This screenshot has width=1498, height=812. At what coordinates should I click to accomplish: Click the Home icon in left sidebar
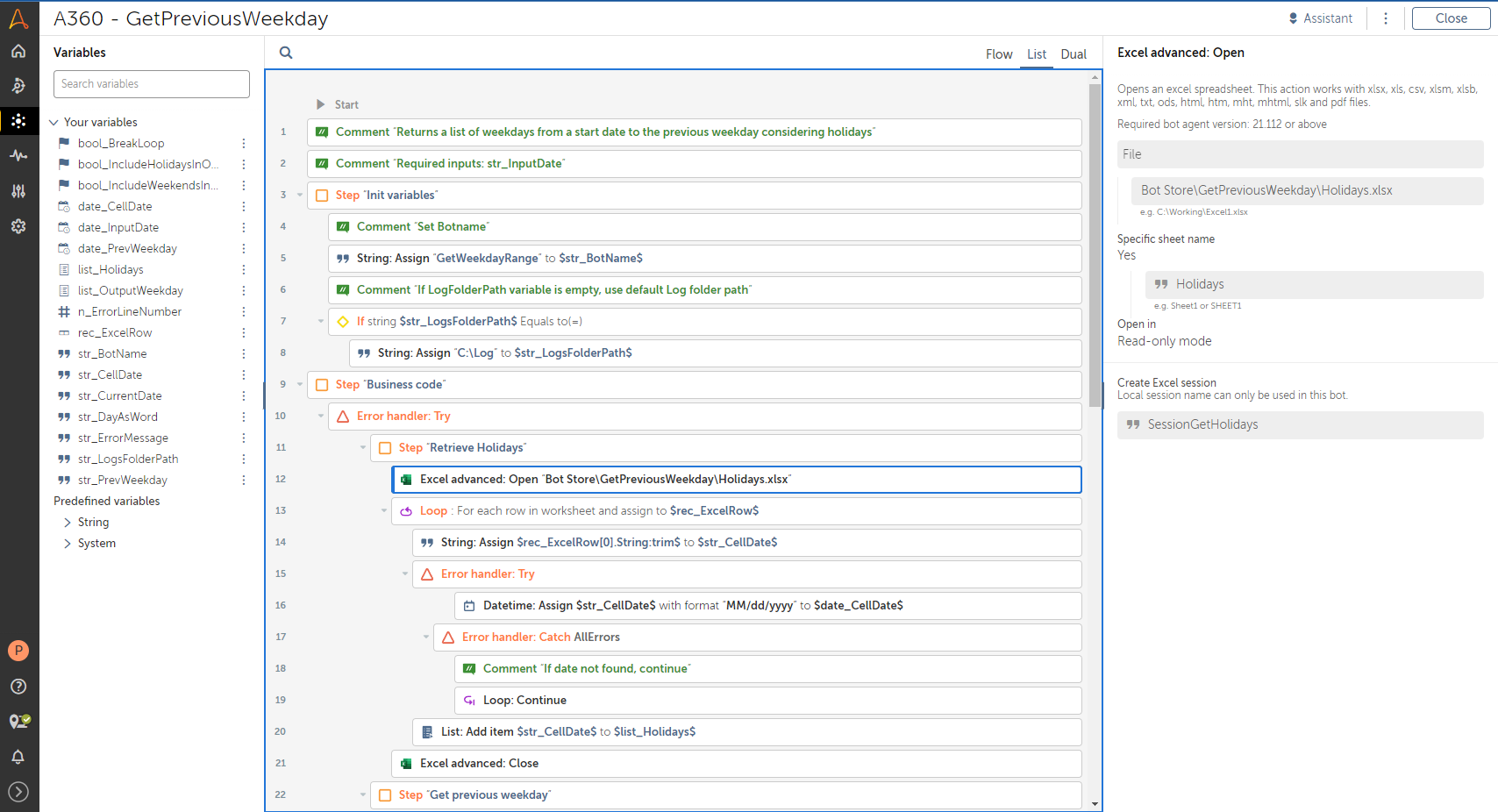coord(18,51)
